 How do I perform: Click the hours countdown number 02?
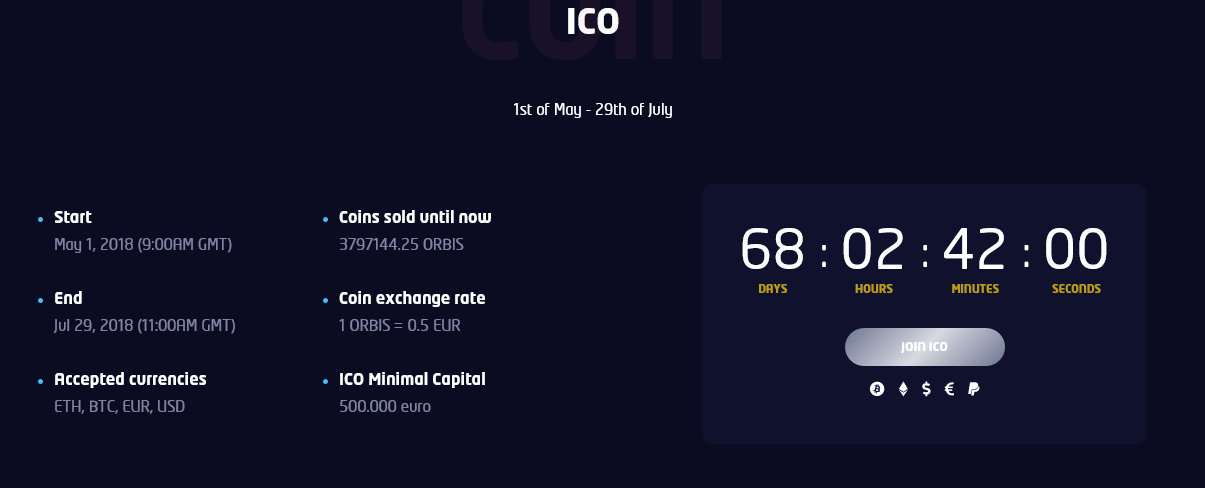[874, 250]
